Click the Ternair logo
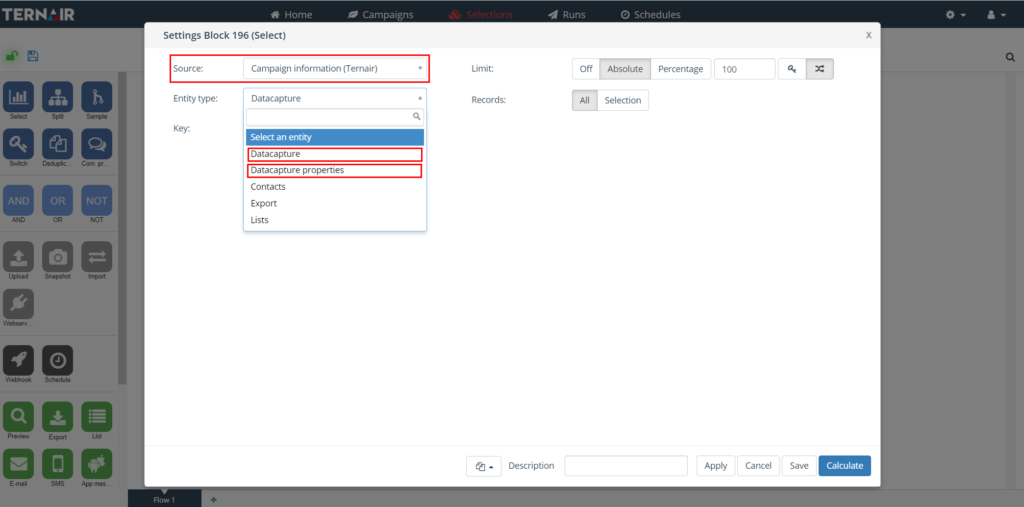Viewport: 1024px width, 507px height. coord(38,14)
